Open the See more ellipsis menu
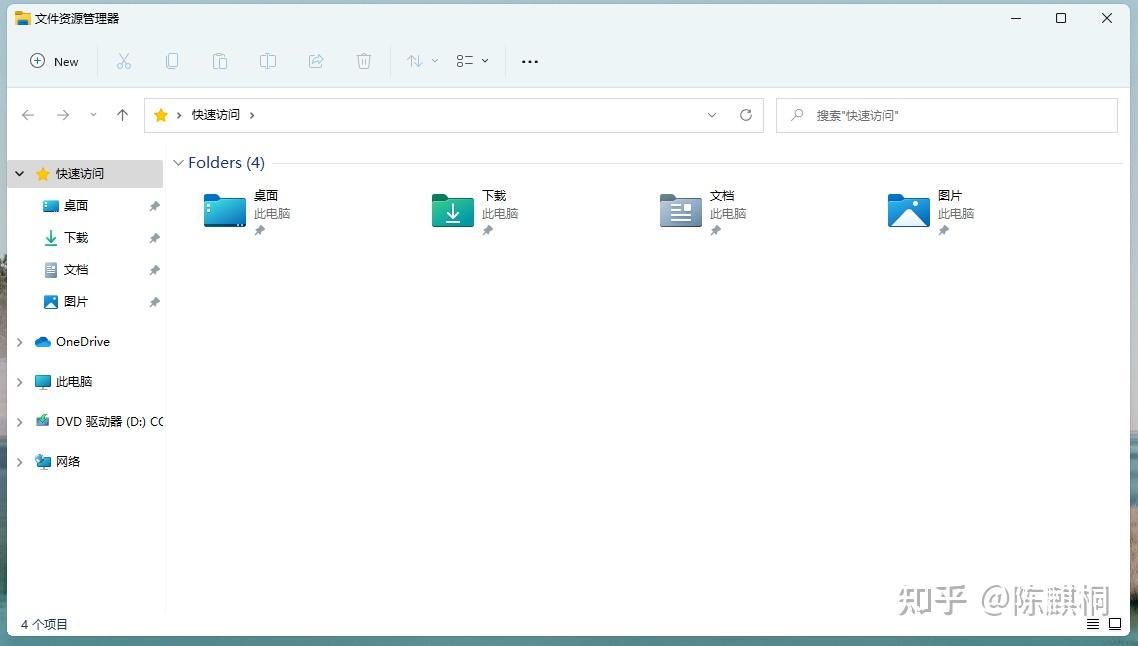Image resolution: width=1138 pixels, height=646 pixels. pos(530,62)
